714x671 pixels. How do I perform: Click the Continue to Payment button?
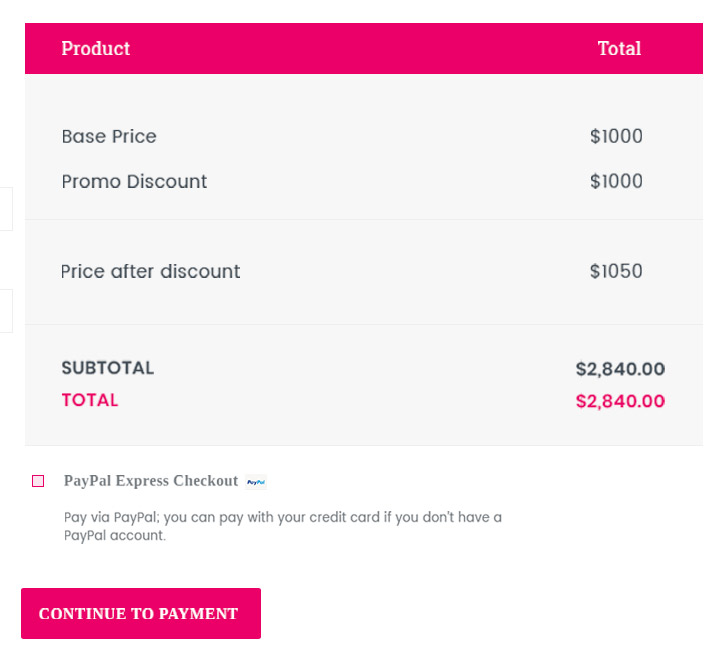pos(141,613)
